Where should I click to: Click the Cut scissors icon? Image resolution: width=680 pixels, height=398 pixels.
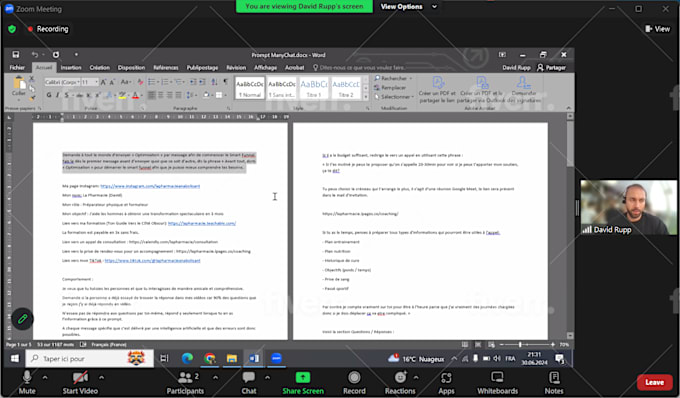(x=32, y=79)
